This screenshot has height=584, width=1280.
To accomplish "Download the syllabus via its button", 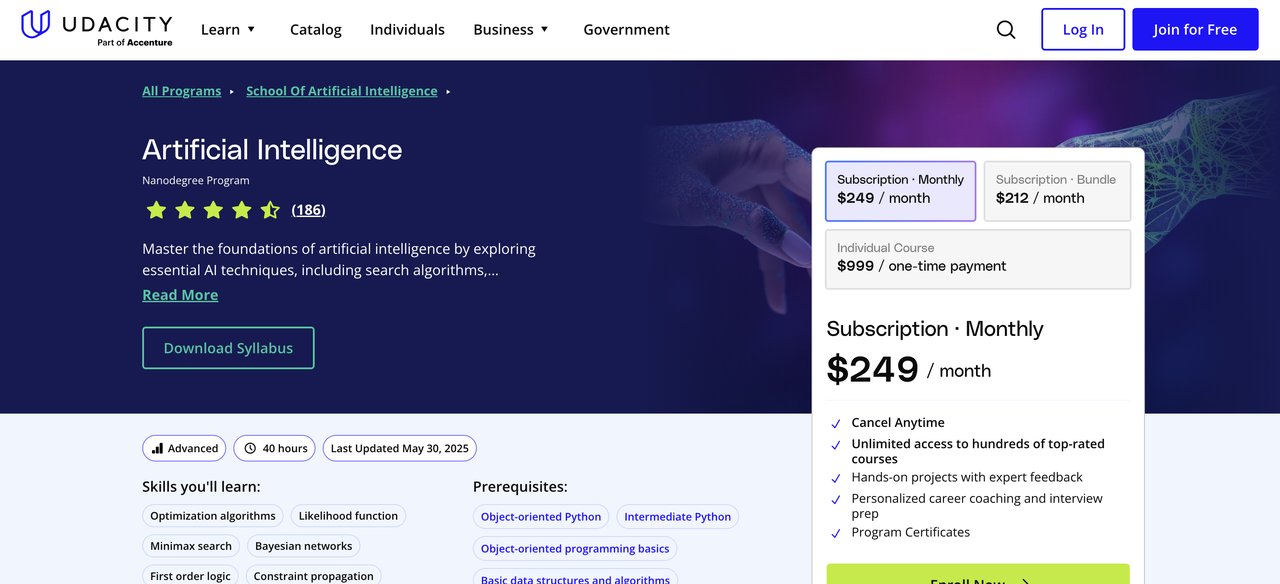I will click(228, 348).
